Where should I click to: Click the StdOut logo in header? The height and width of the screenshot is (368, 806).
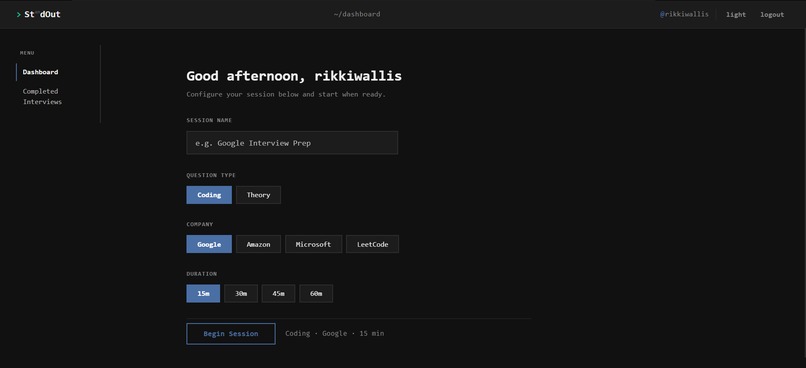39,14
